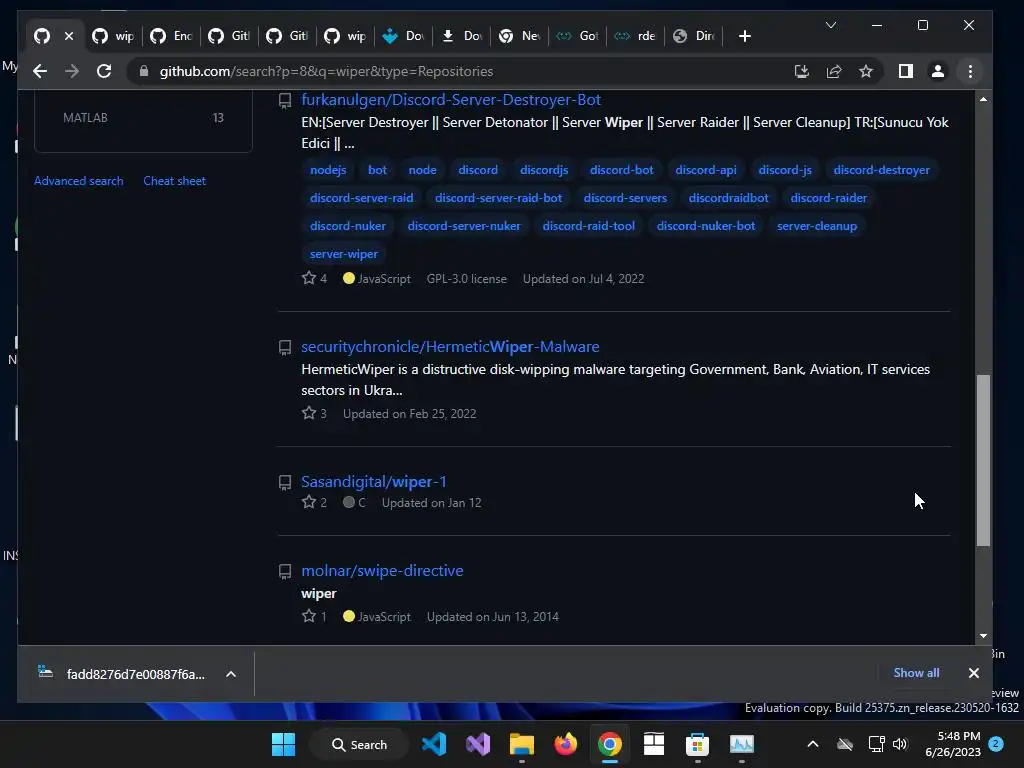
Task: Click the browser forward arrow
Action: coord(72,71)
